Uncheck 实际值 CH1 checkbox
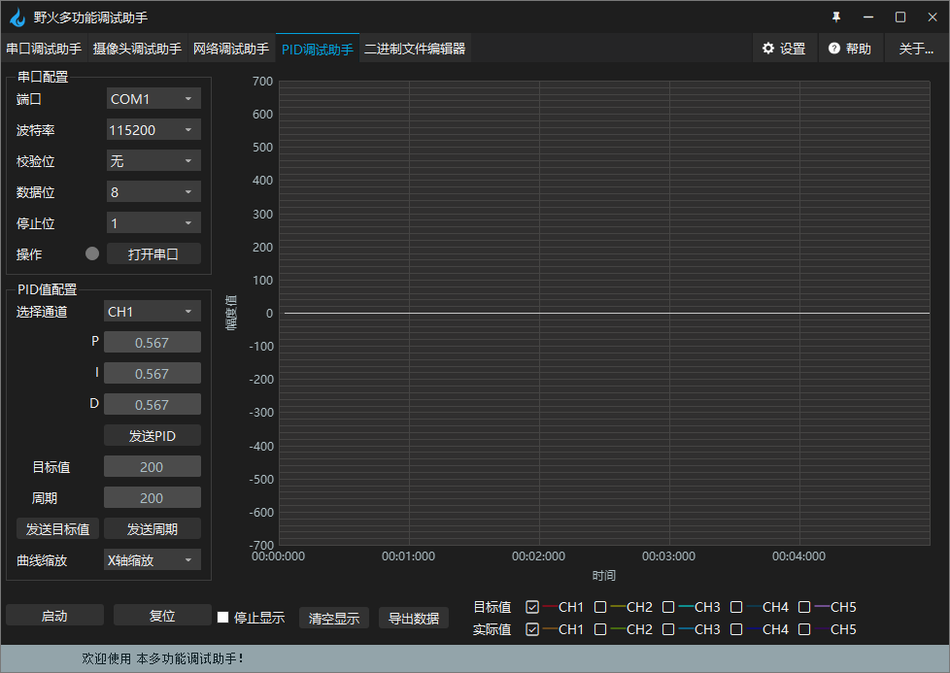The width and height of the screenshot is (950, 673). (532, 629)
